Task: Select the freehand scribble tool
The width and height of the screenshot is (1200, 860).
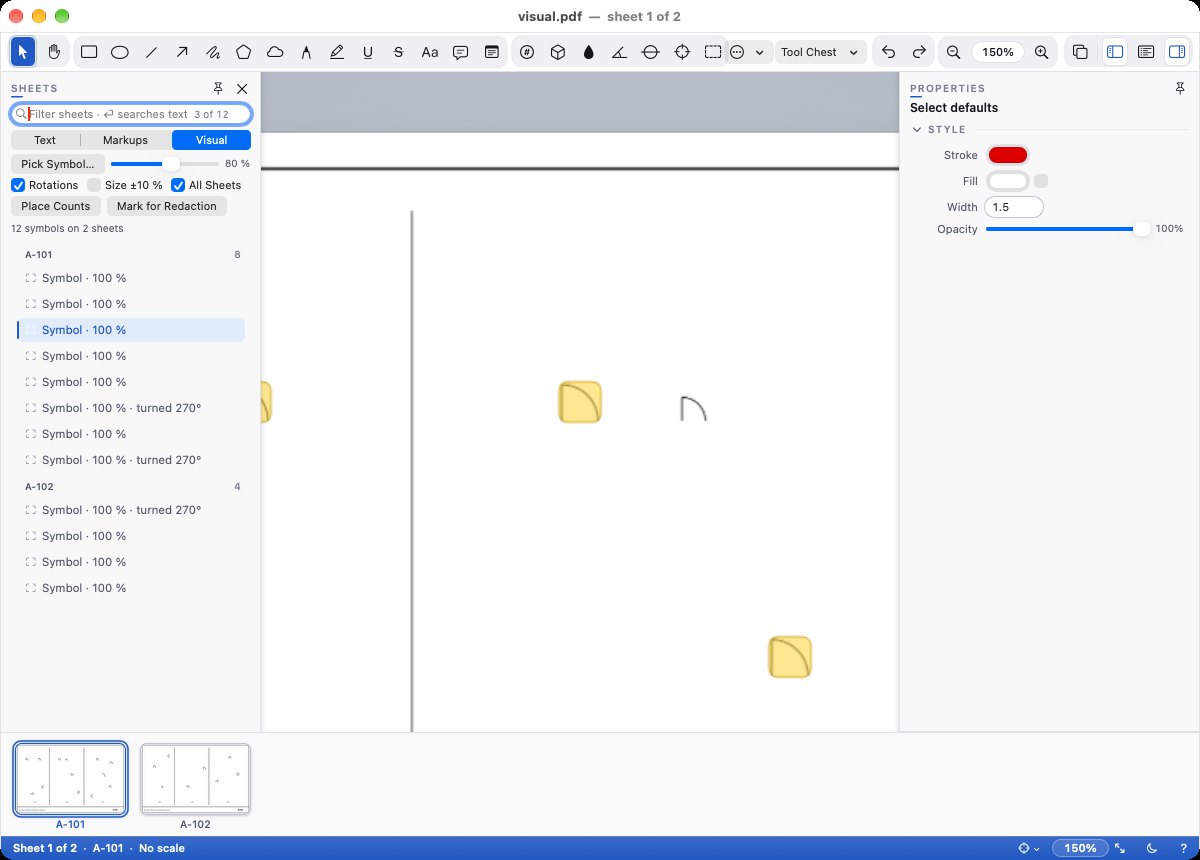Action: (212, 52)
